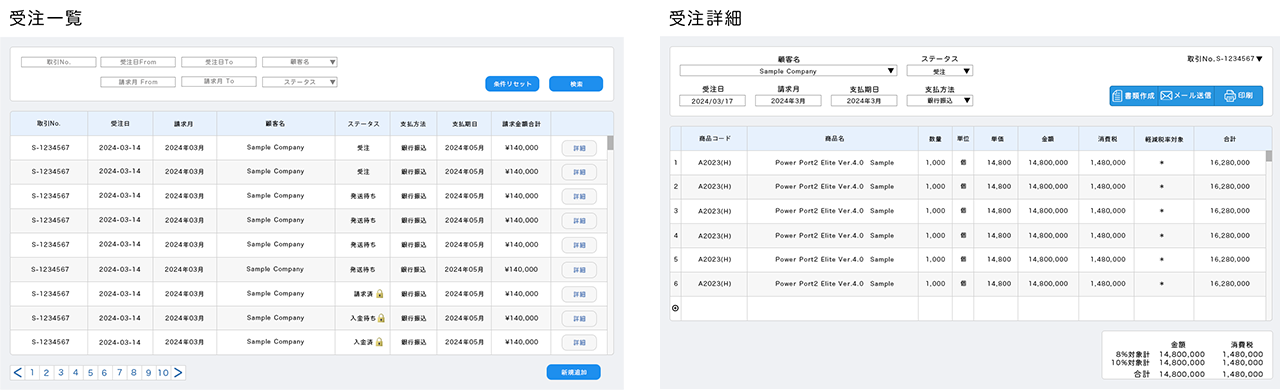Click the 商品コード column header
The width and height of the screenshot is (1280, 390).
tap(714, 138)
